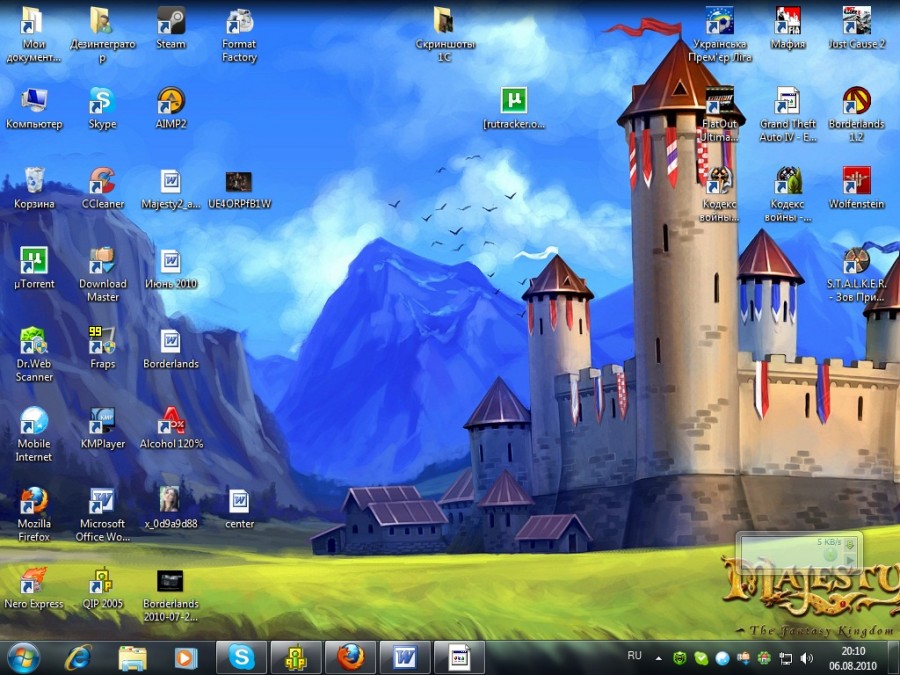The image size is (900, 675).
Task: Click the FlatOut Ultimate shortcut
Action: [x=719, y=115]
